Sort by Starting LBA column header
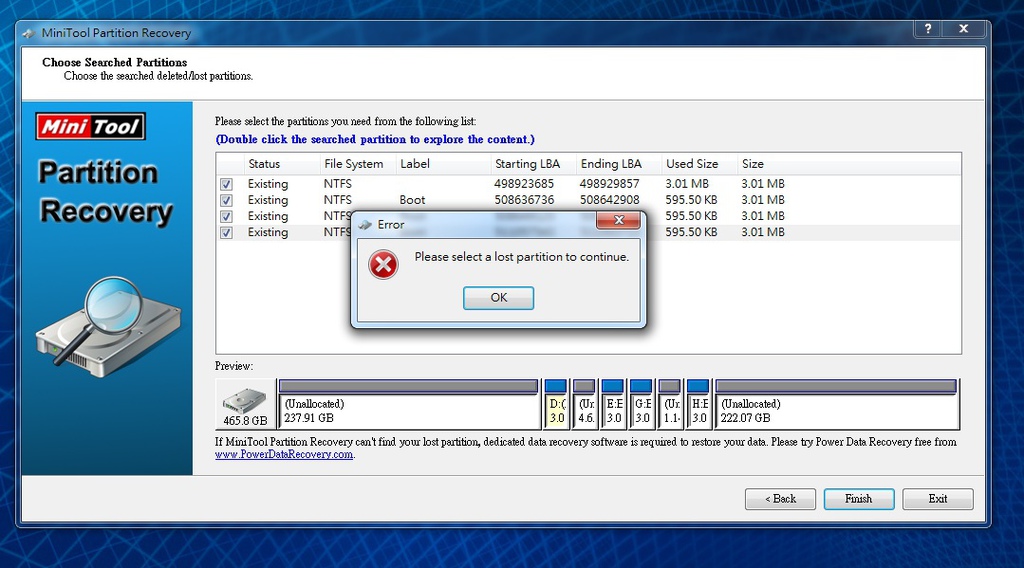This screenshot has height=568, width=1024. point(534,164)
